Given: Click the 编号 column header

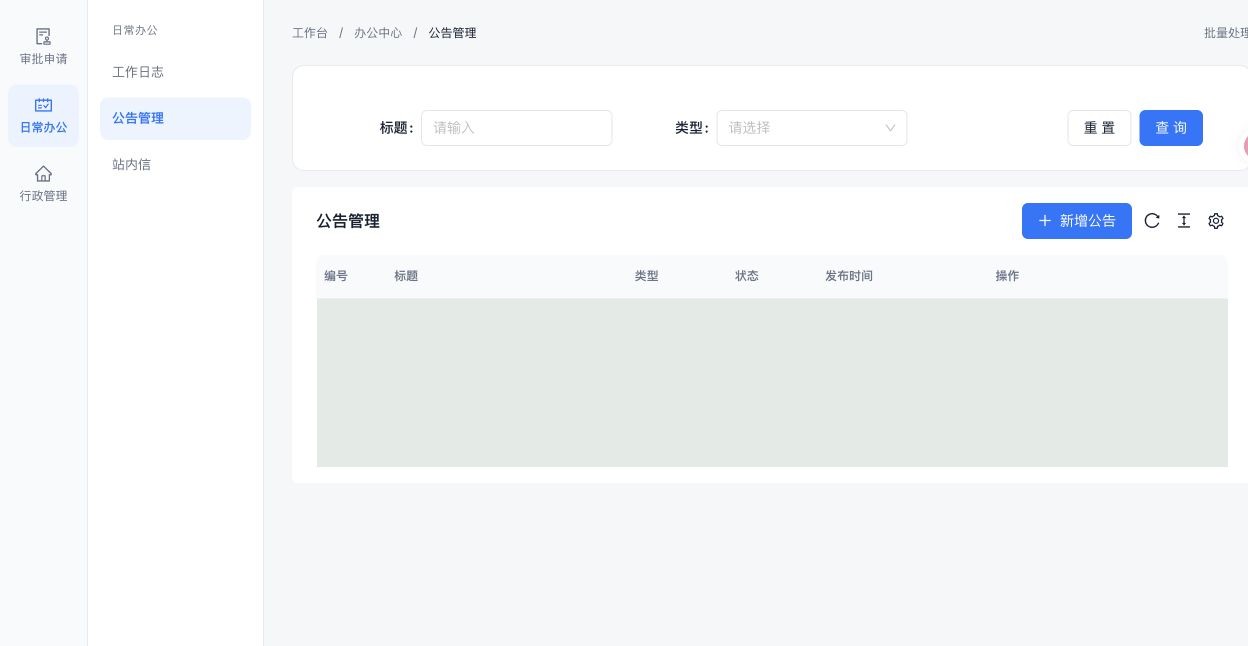Looking at the screenshot, I should pyautogui.click(x=336, y=276).
